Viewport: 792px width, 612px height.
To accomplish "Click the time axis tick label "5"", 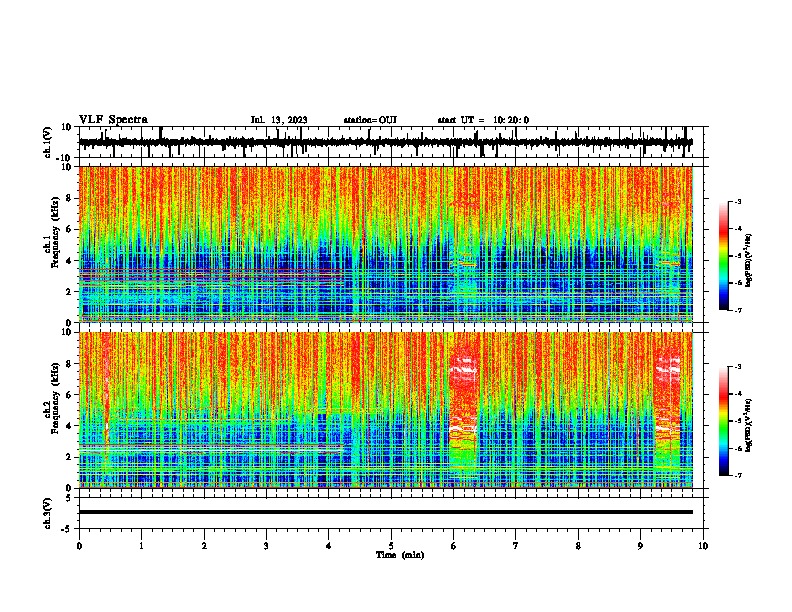I will tap(391, 546).
